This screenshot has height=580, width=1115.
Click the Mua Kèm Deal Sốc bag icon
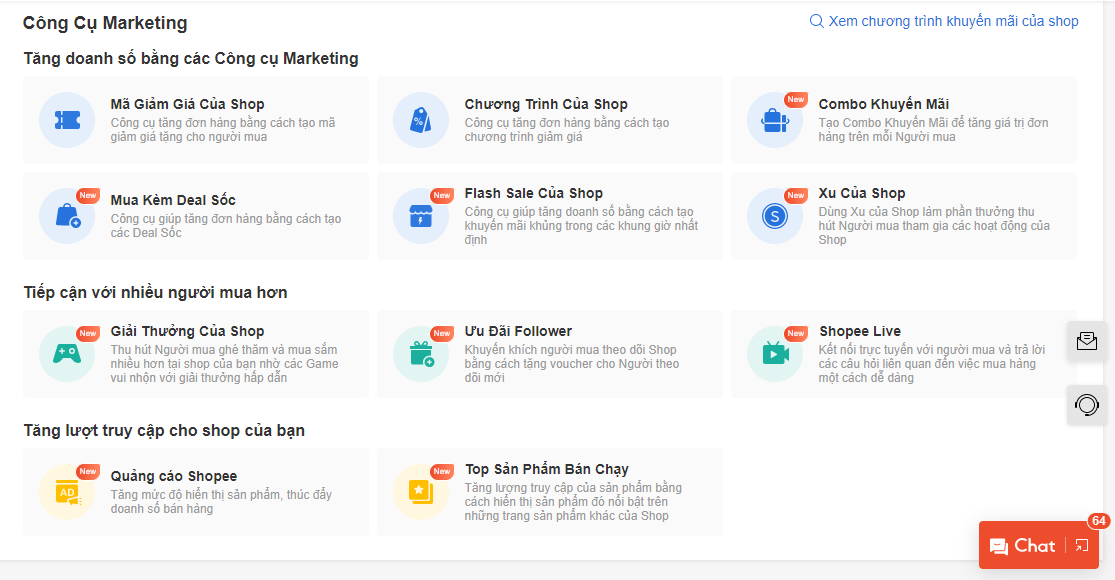coord(66,216)
